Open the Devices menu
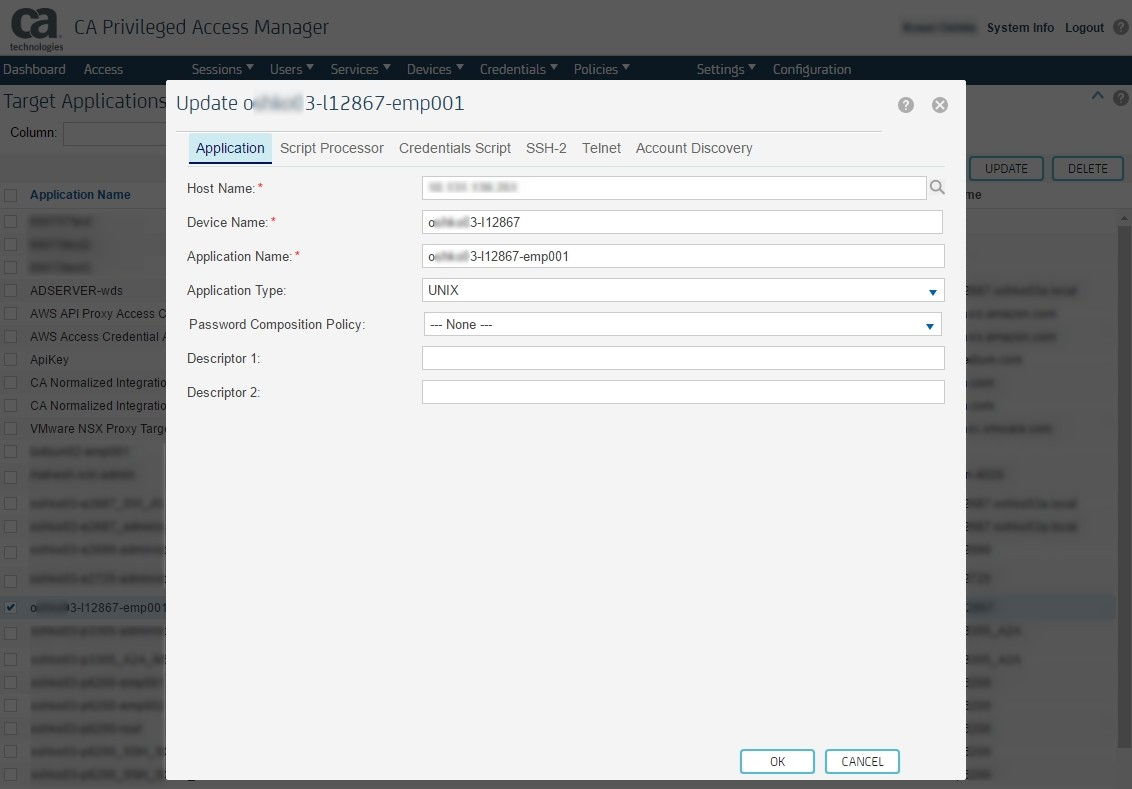 435,69
